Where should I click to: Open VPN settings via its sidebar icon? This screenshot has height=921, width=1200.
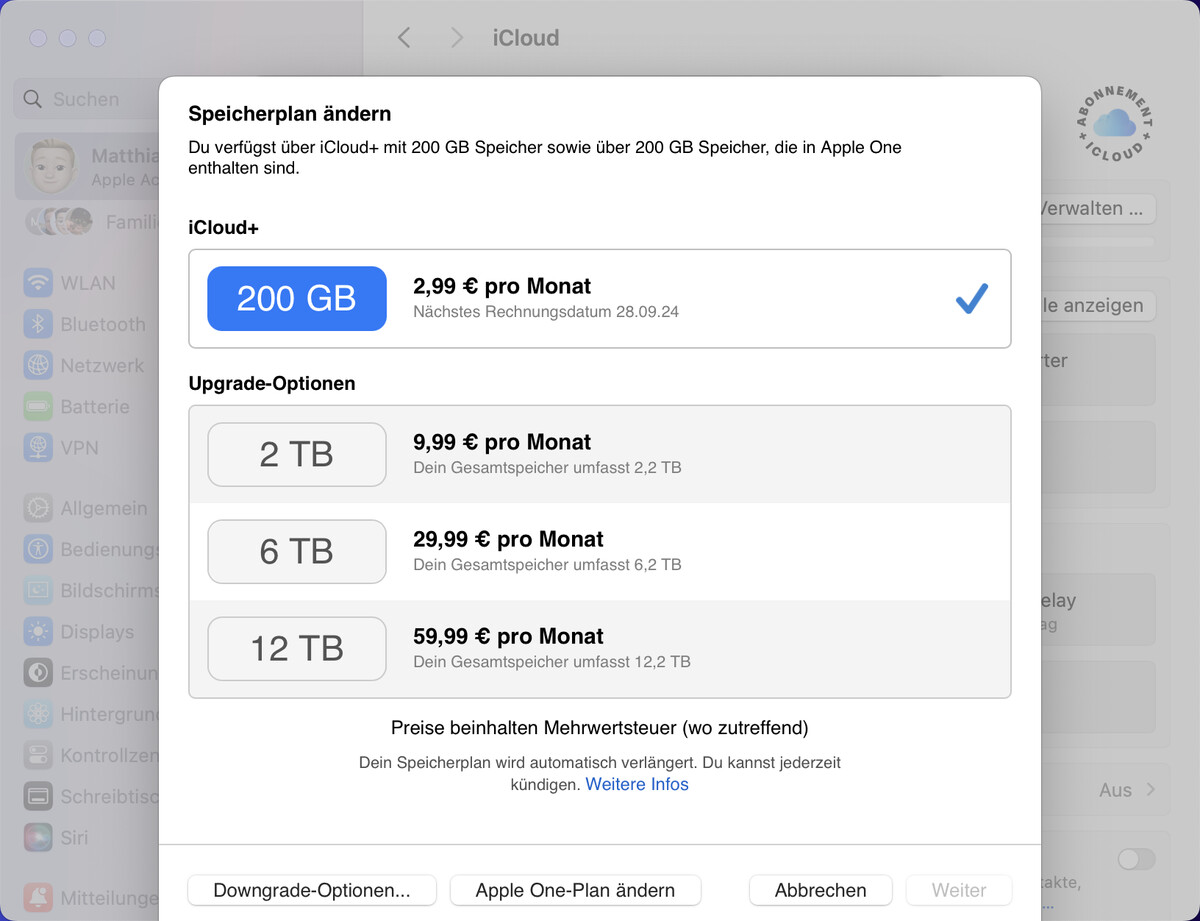[x=37, y=448]
